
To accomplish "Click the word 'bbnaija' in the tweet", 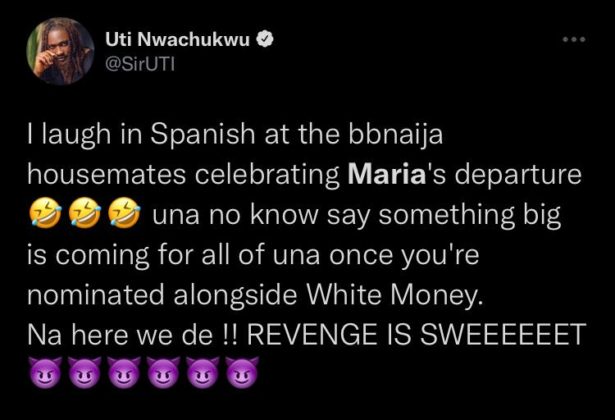I will (x=396, y=135).
